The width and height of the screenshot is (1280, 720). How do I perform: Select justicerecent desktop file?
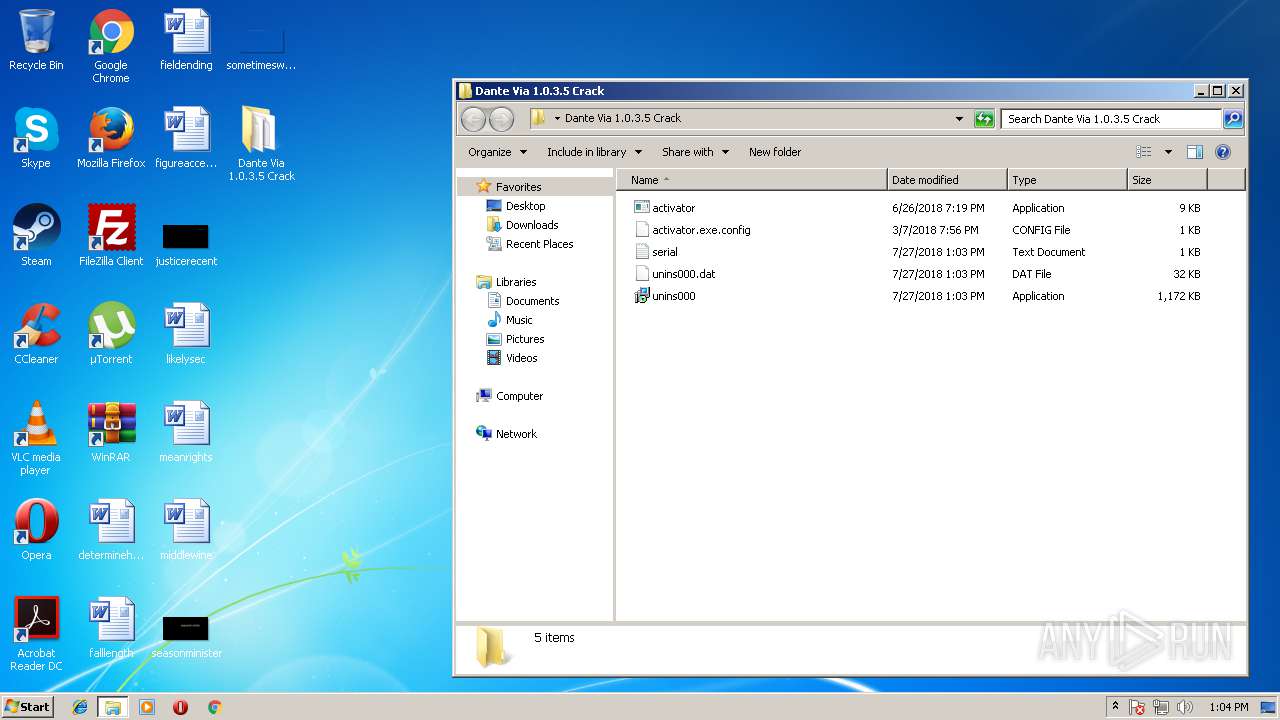[186, 244]
